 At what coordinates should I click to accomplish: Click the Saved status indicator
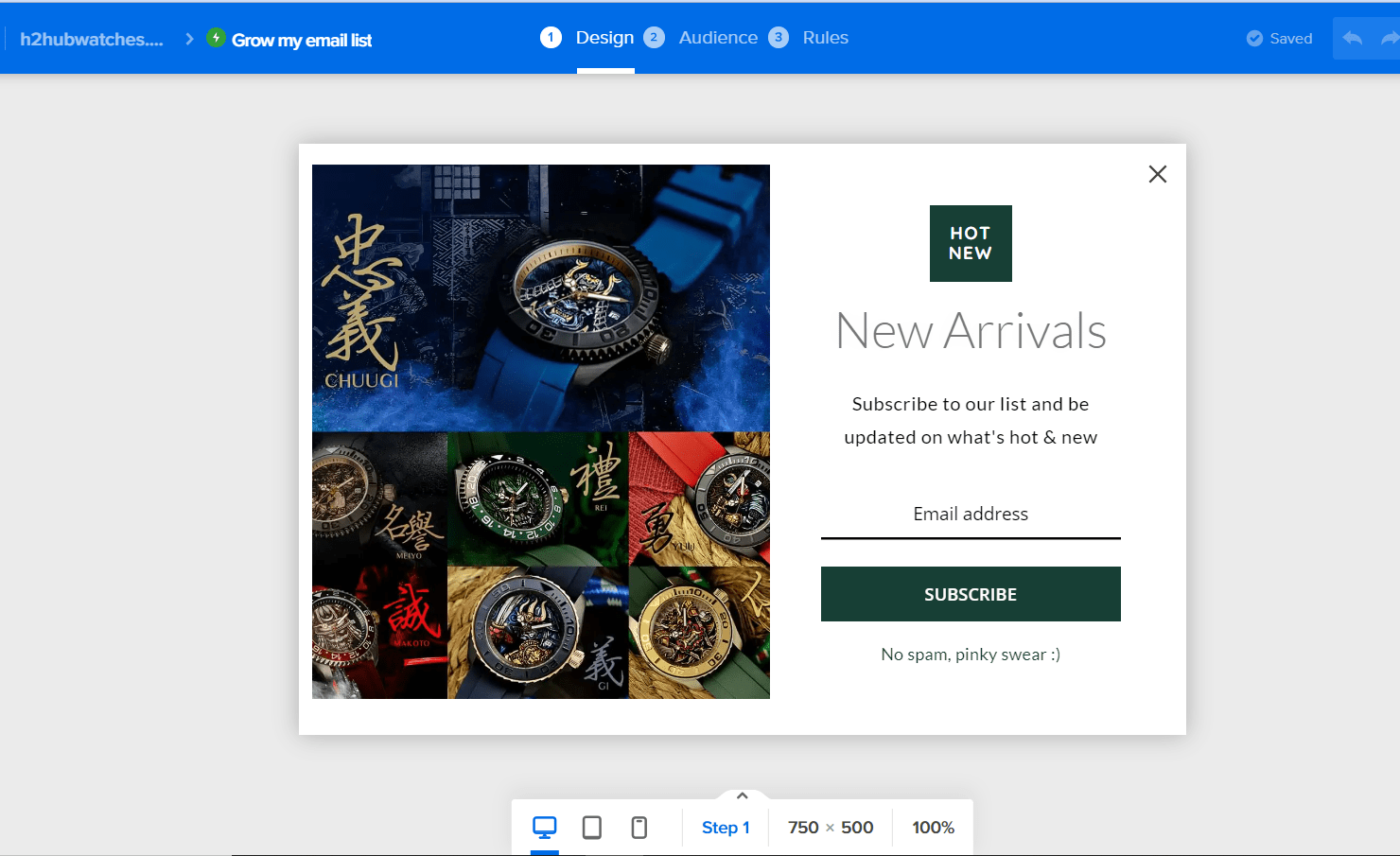tap(1279, 39)
